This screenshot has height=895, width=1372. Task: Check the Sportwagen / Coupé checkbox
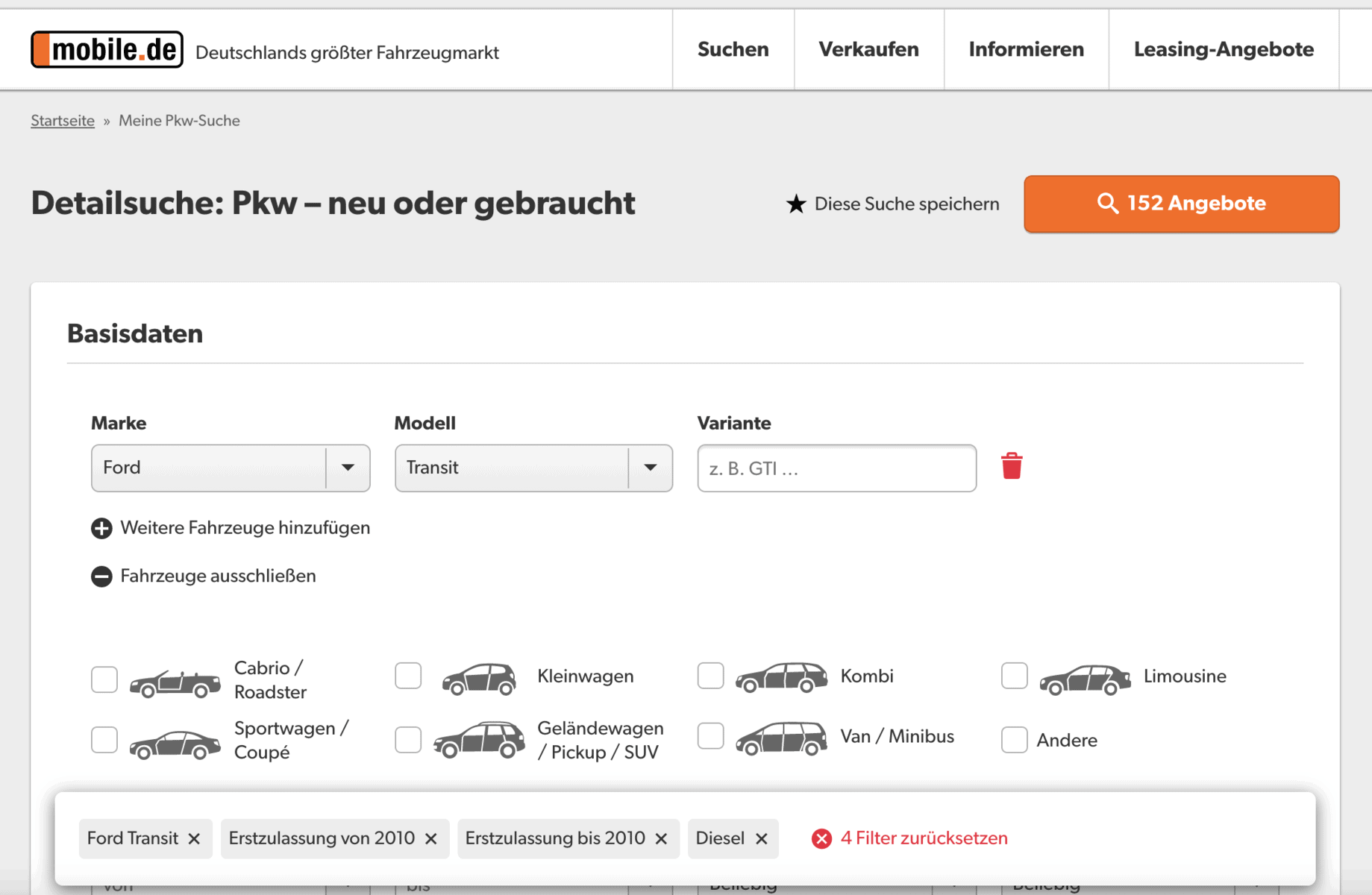coord(104,740)
